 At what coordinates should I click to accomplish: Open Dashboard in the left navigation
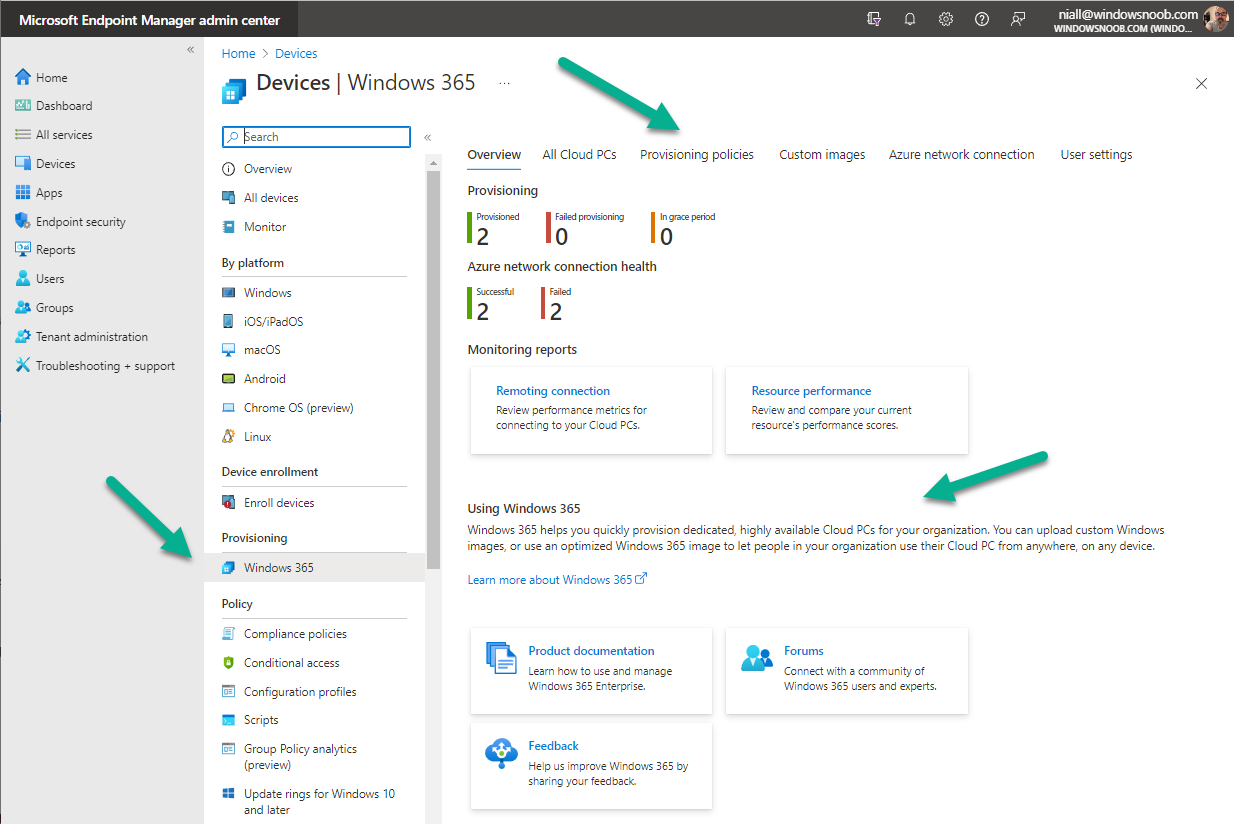[x=54, y=106]
